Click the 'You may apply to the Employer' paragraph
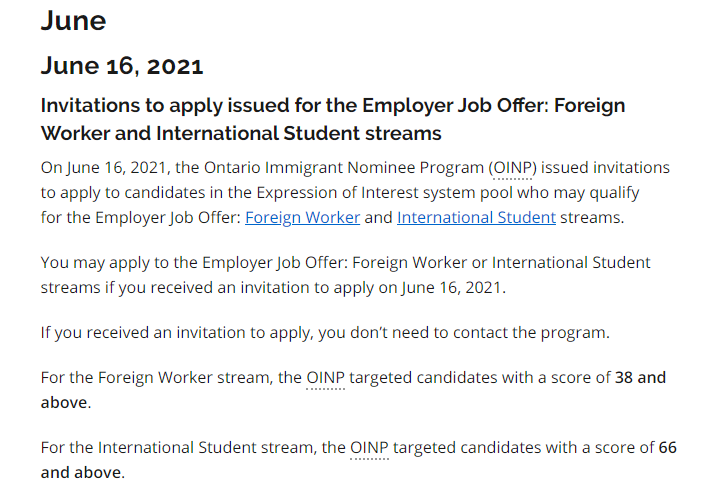Image resolution: width=713 pixels, height=491 pixels. [345, 262]
